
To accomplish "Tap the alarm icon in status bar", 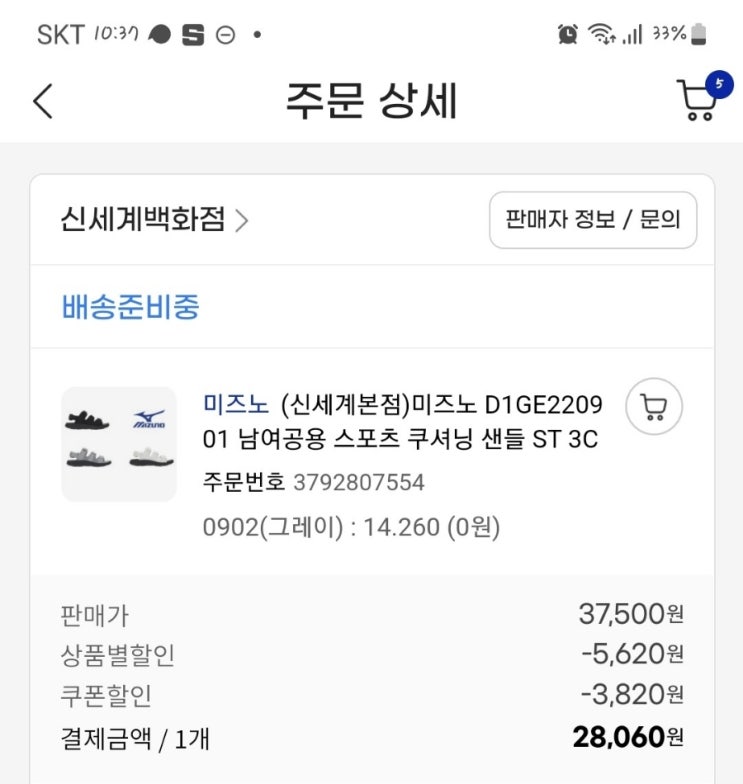I will (568, 35).
